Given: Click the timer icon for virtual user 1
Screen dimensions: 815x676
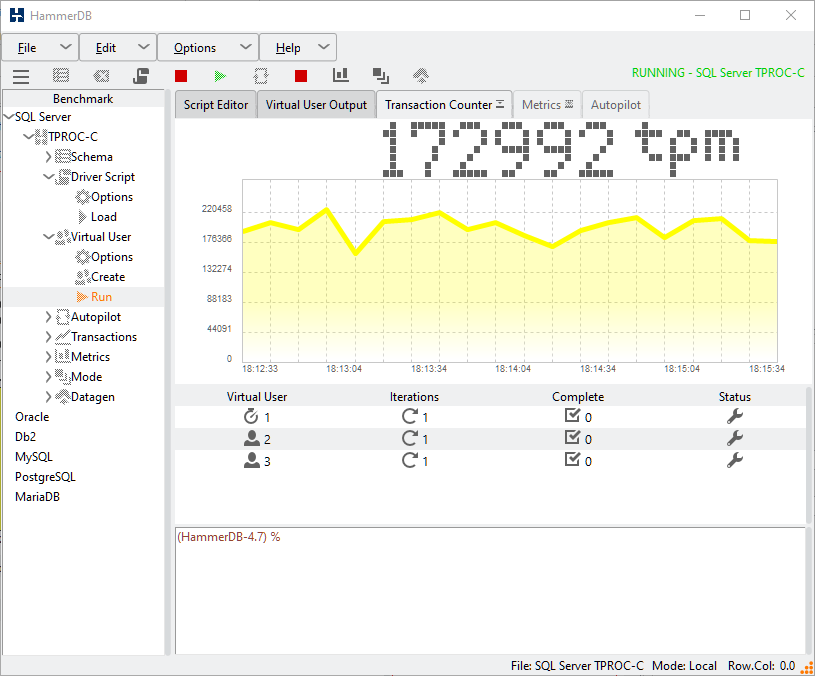Looking at the screenshot, I should click(x=251, y=416).
